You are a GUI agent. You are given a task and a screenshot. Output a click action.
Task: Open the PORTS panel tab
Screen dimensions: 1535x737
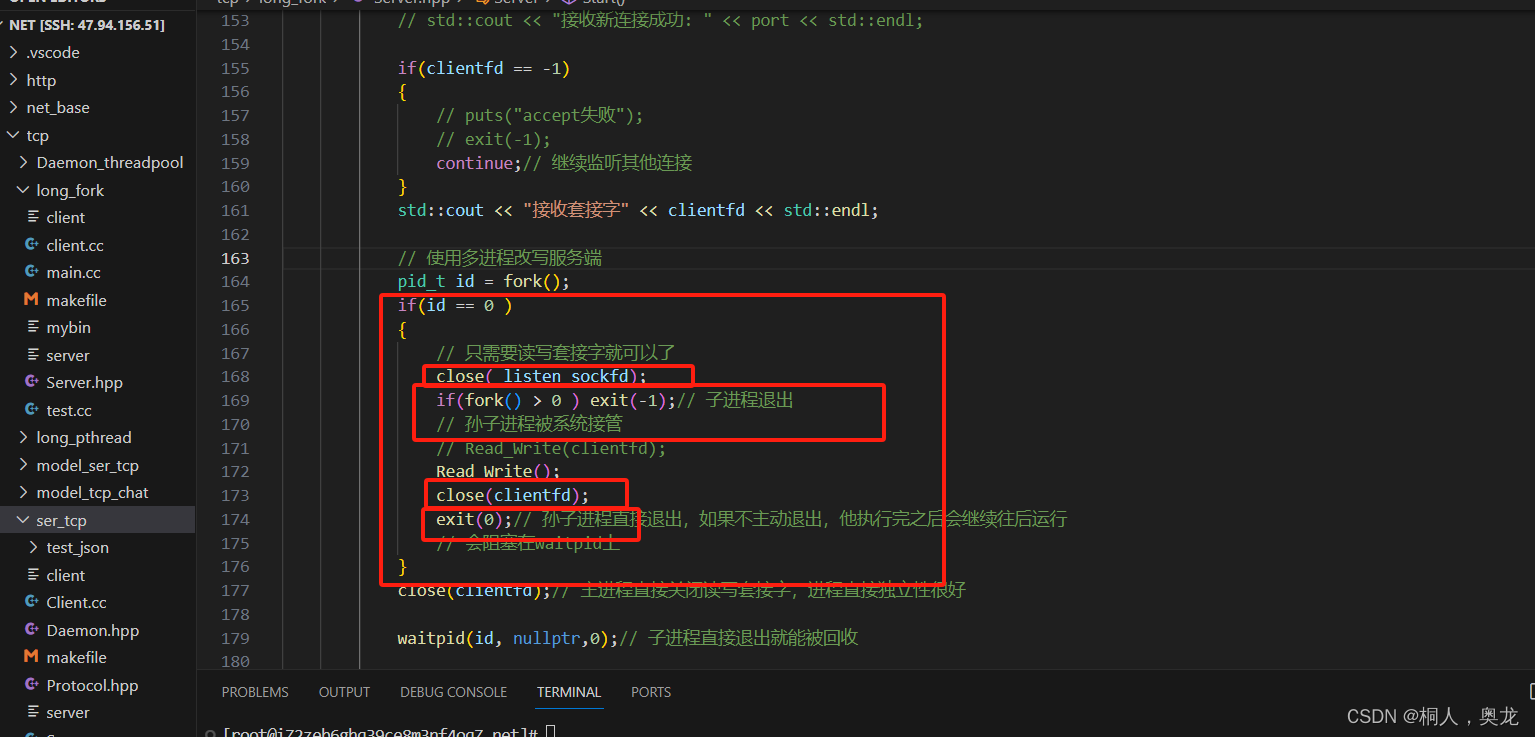click(651, 692)
